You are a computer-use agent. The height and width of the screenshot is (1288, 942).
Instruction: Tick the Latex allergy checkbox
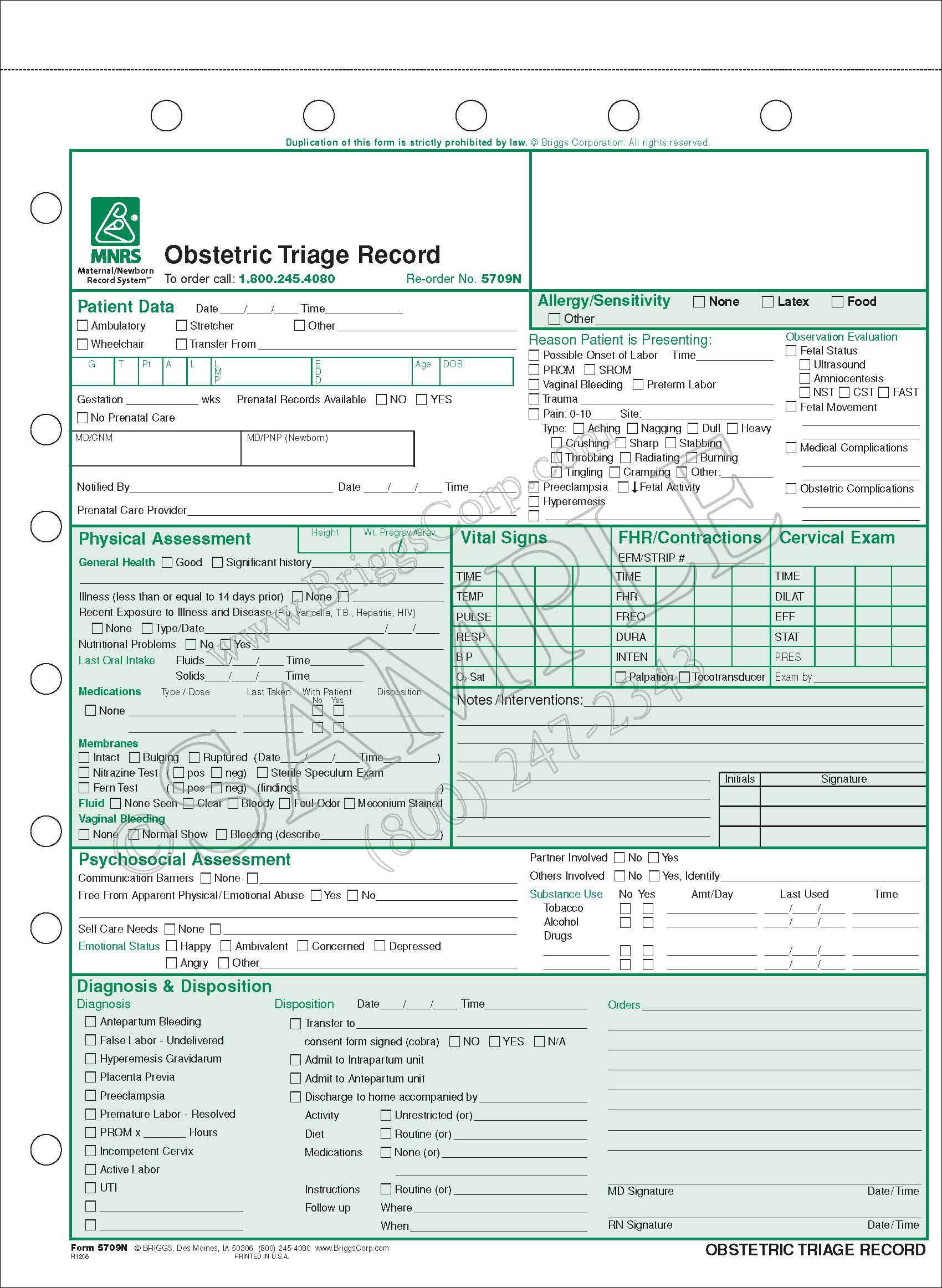tap(767, 301)
